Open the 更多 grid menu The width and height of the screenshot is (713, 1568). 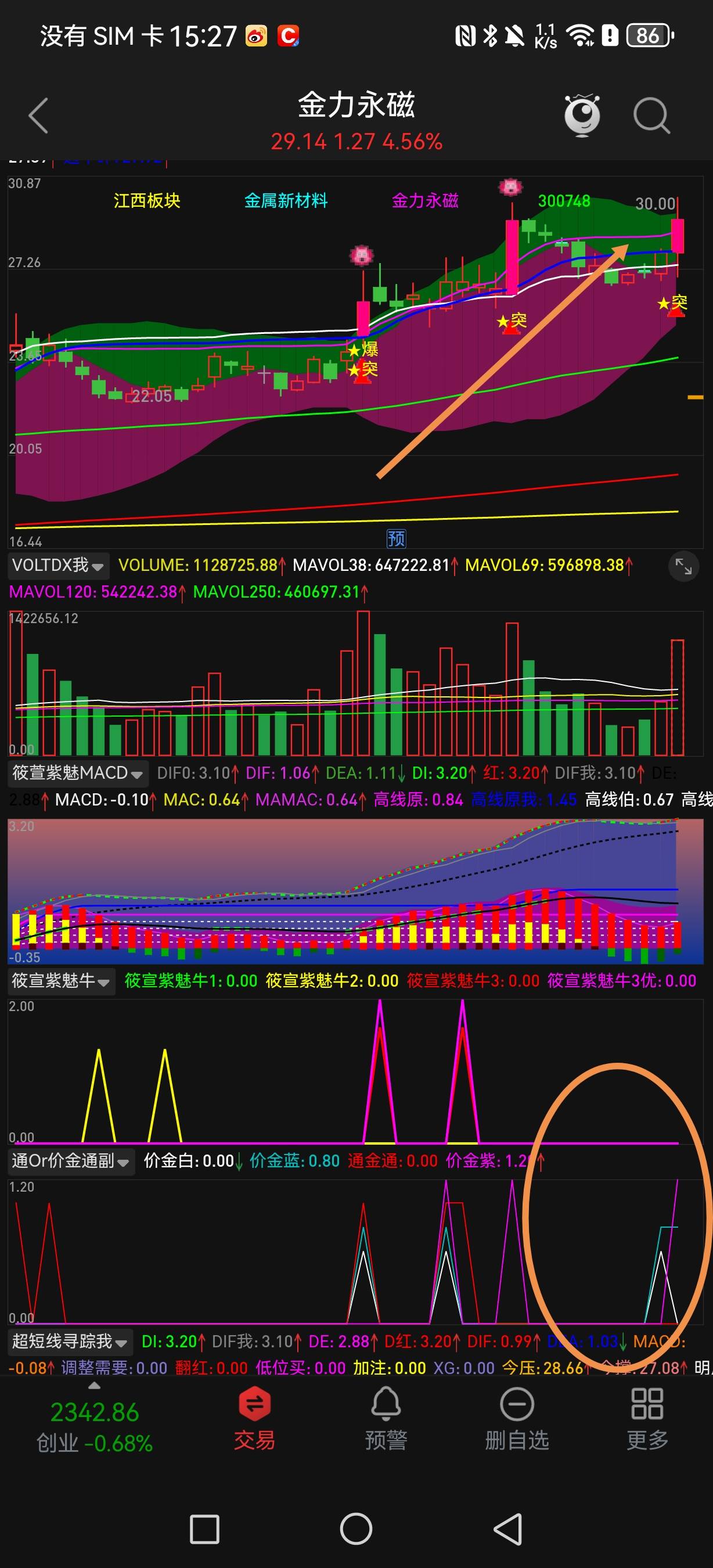(x=647, y=1419)
